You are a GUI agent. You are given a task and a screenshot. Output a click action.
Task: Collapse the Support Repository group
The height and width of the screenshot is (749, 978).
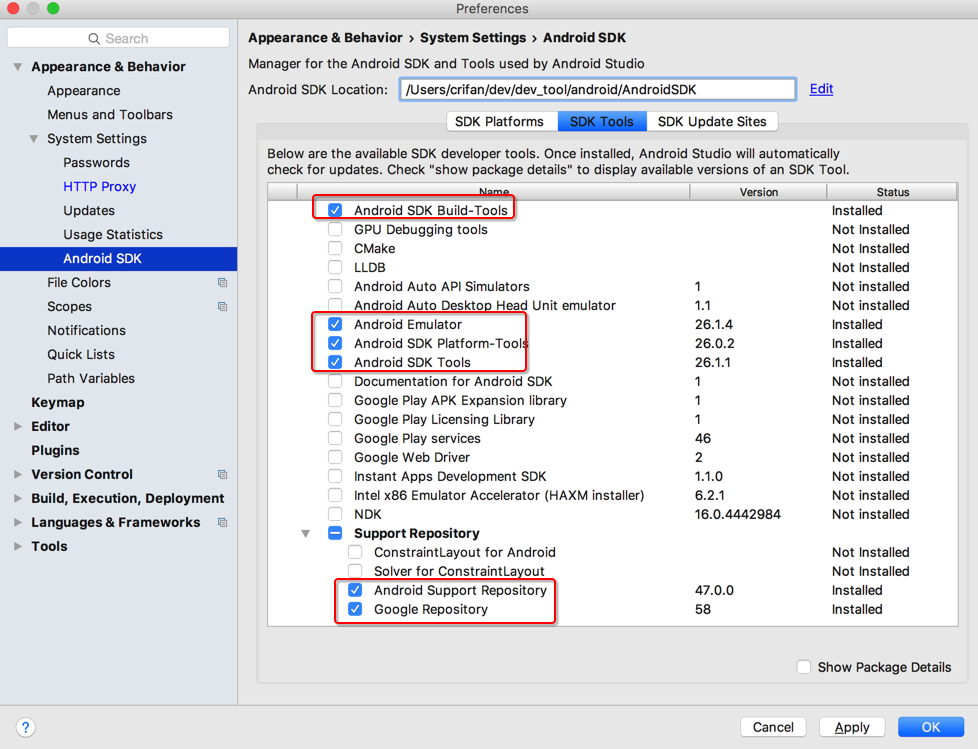coord(306,533)
